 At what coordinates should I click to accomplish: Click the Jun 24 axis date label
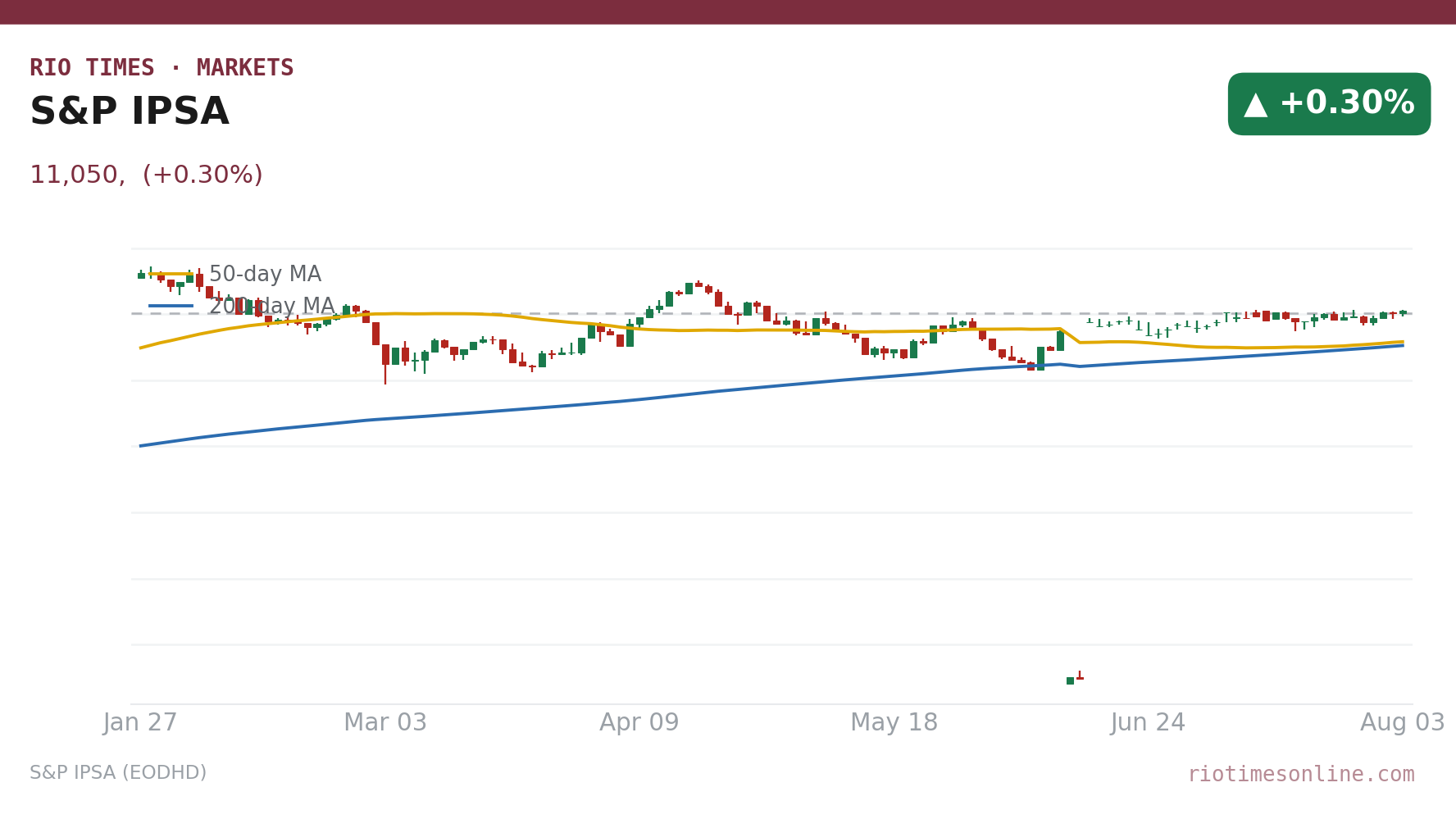[x=1148, y=723]
